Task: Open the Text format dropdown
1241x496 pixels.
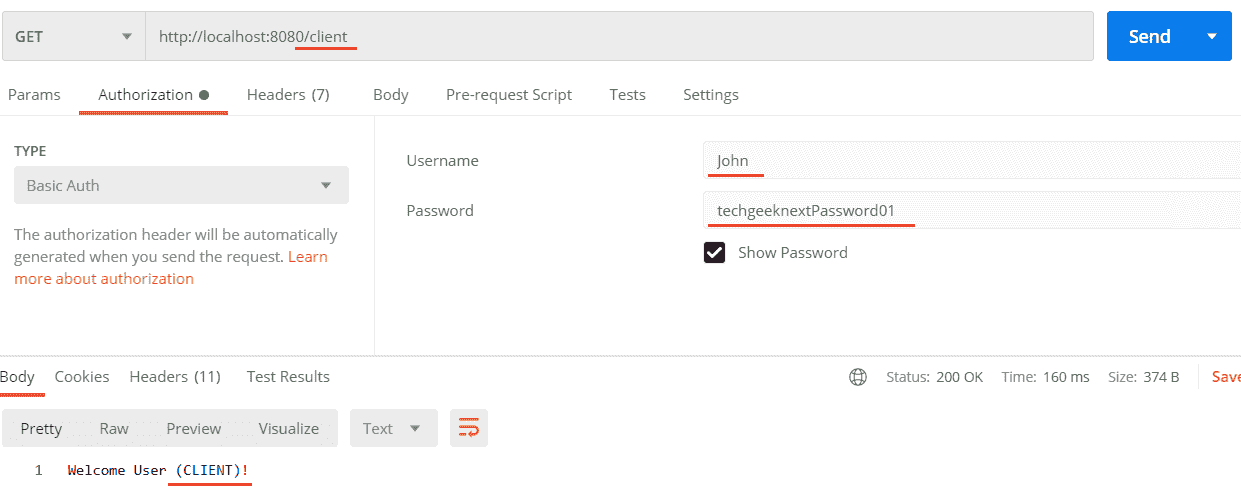Action: [393, 428]
